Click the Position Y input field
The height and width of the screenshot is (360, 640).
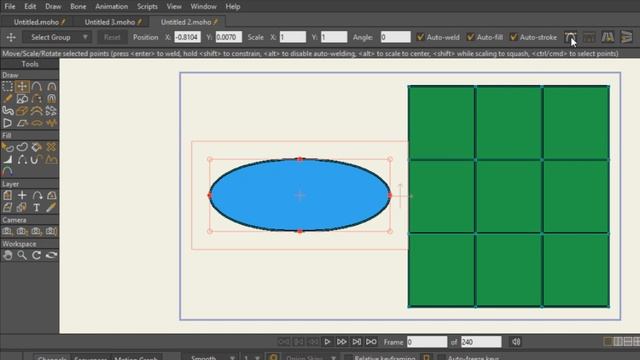(229, 37)
